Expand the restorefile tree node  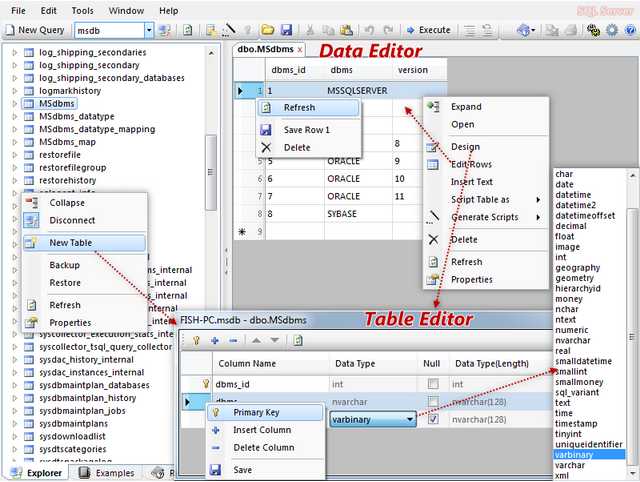point(15,155)
